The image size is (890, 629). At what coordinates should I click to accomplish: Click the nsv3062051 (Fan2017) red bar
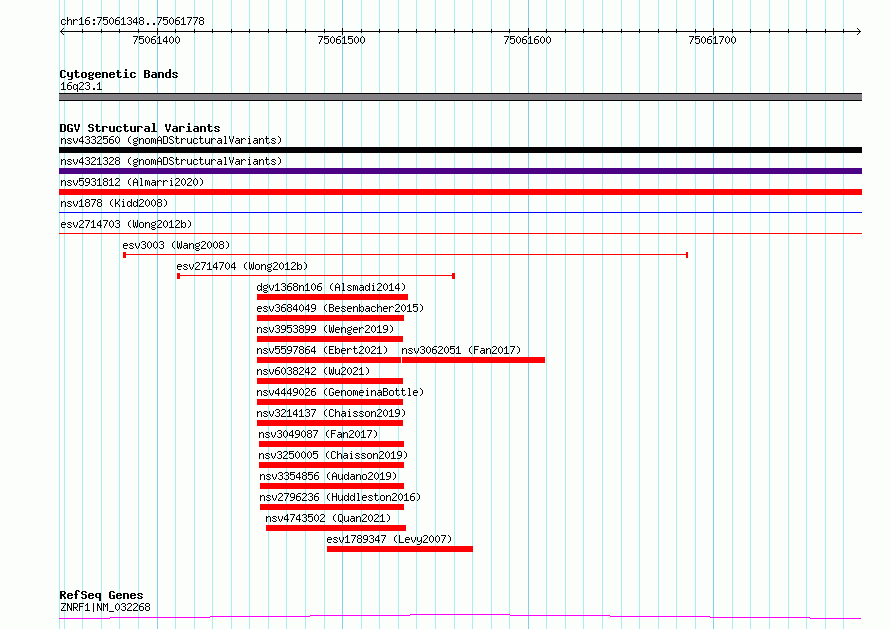tap(473, 360)
